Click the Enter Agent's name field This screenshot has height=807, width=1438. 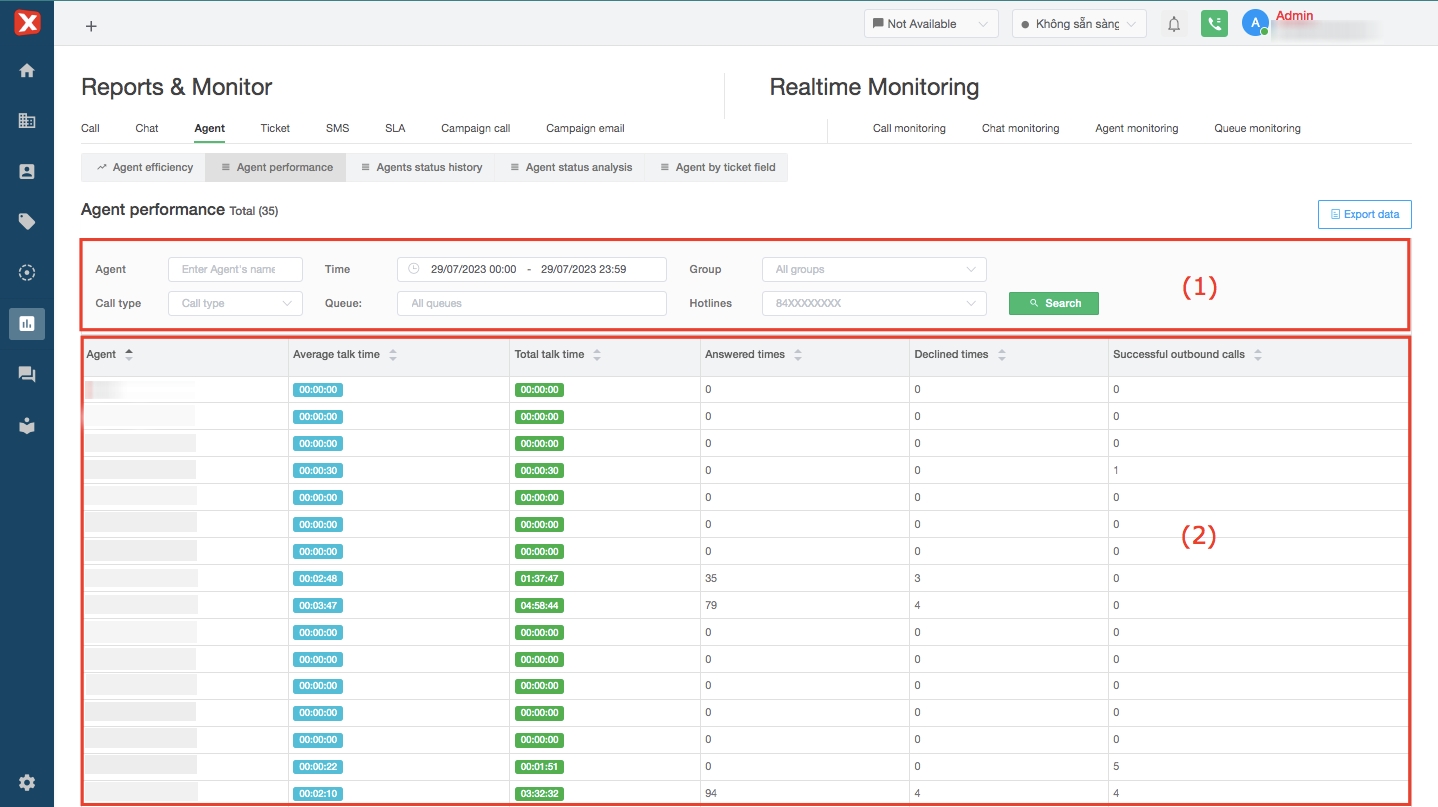point(235,269)
